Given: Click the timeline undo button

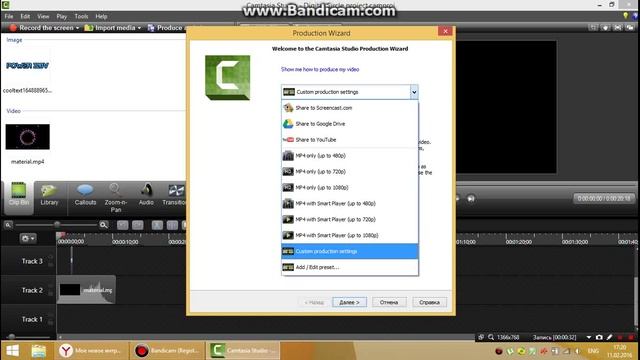Looking at the screenshot, I should [x=122, y=225].
